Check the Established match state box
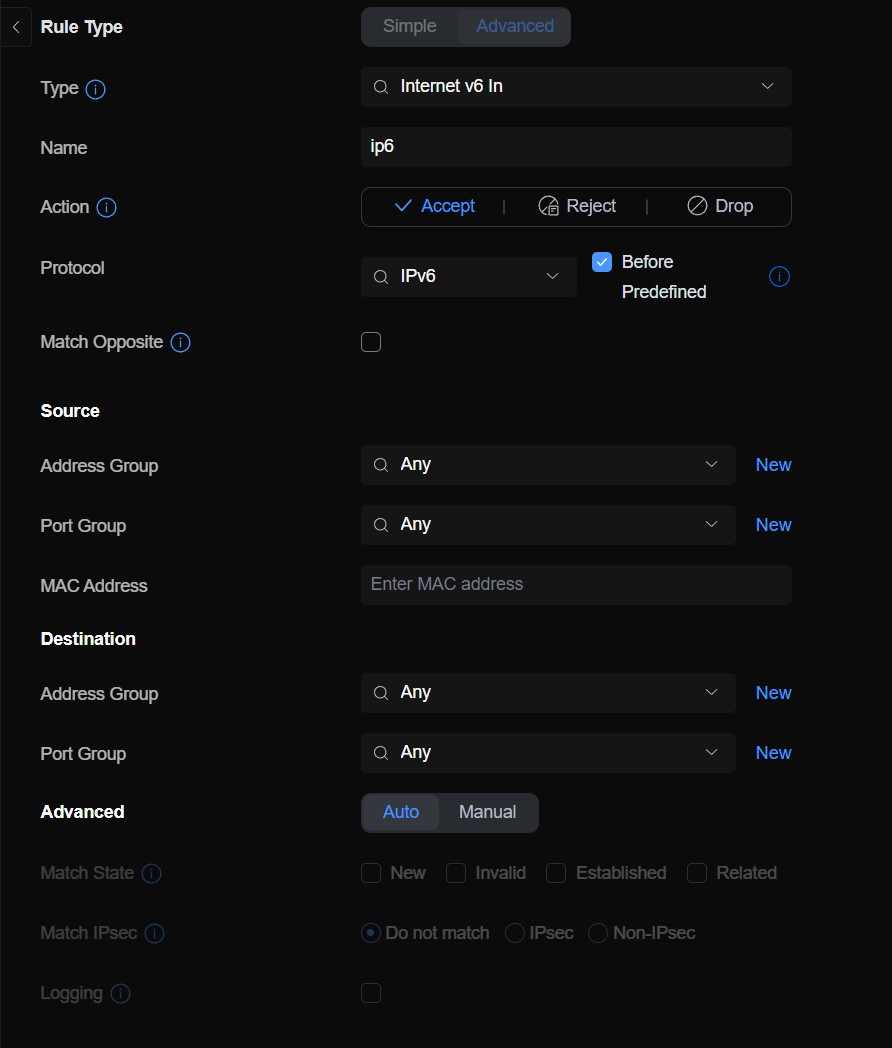This screenshot has width=892, height=1048. (556, 873)
